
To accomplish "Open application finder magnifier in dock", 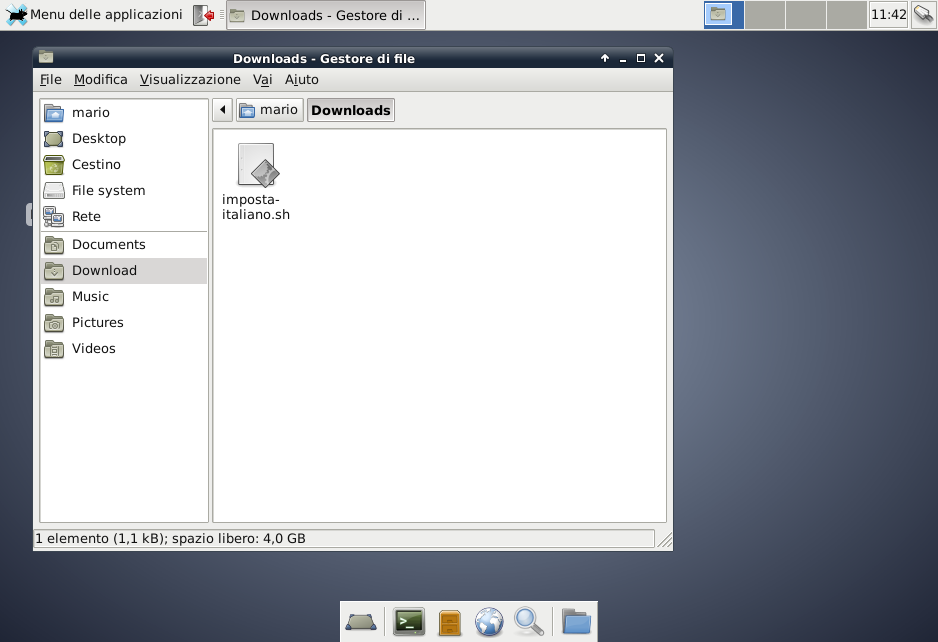I will click(529, 622).
